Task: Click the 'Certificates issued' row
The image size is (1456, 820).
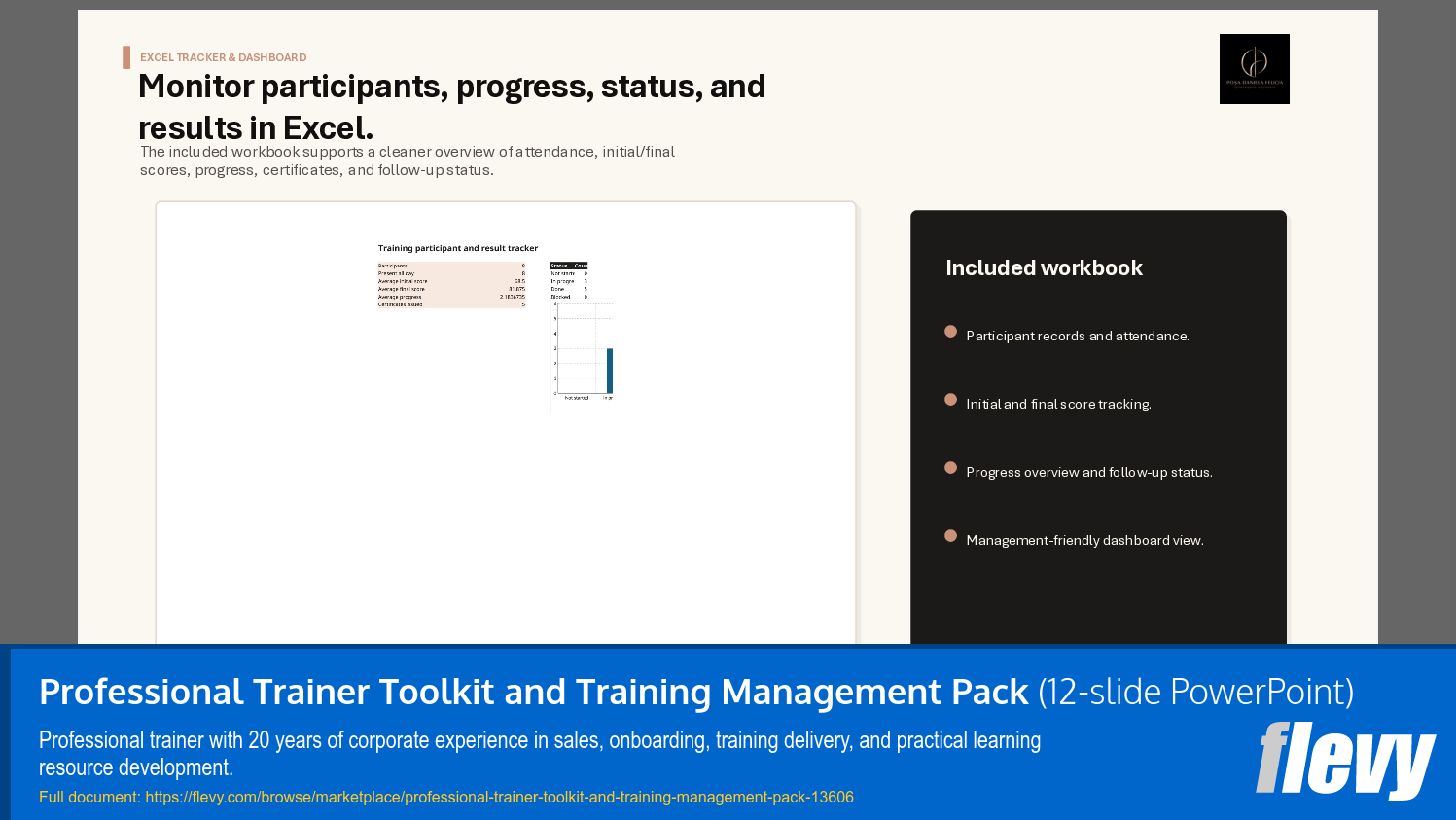Action: (x=451, y=304)
